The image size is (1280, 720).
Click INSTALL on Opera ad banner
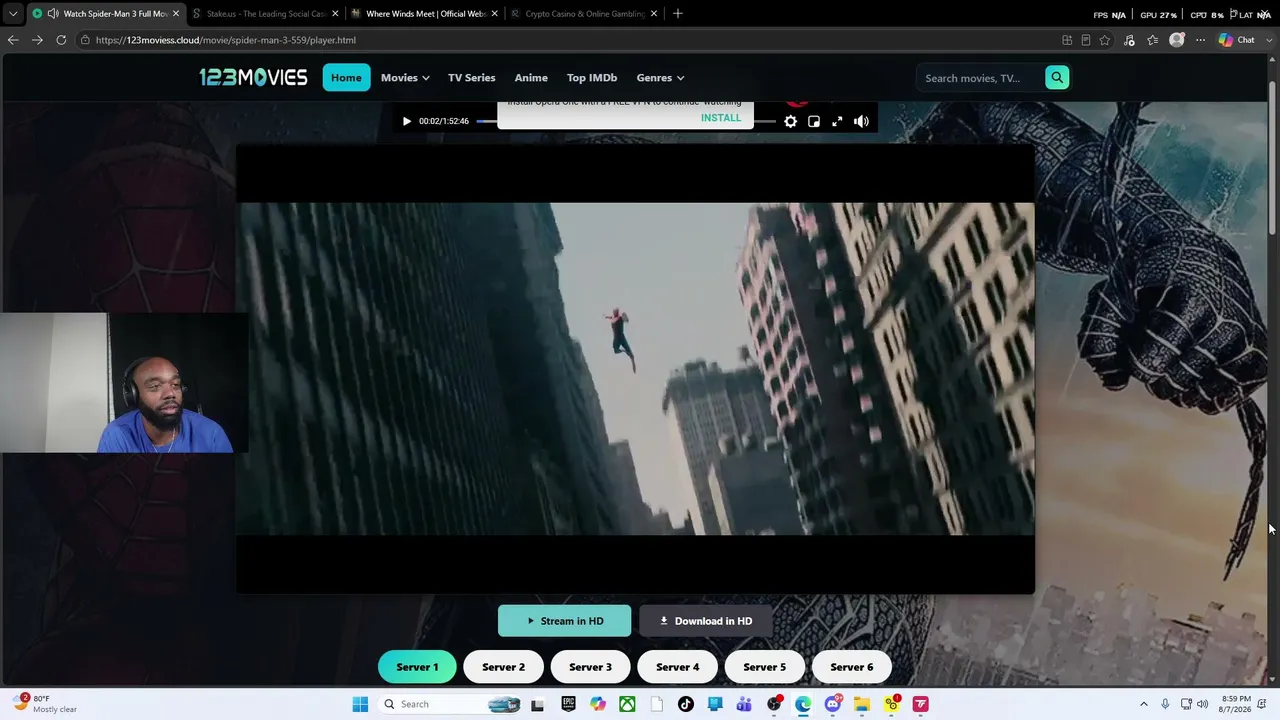click(721, 118)
